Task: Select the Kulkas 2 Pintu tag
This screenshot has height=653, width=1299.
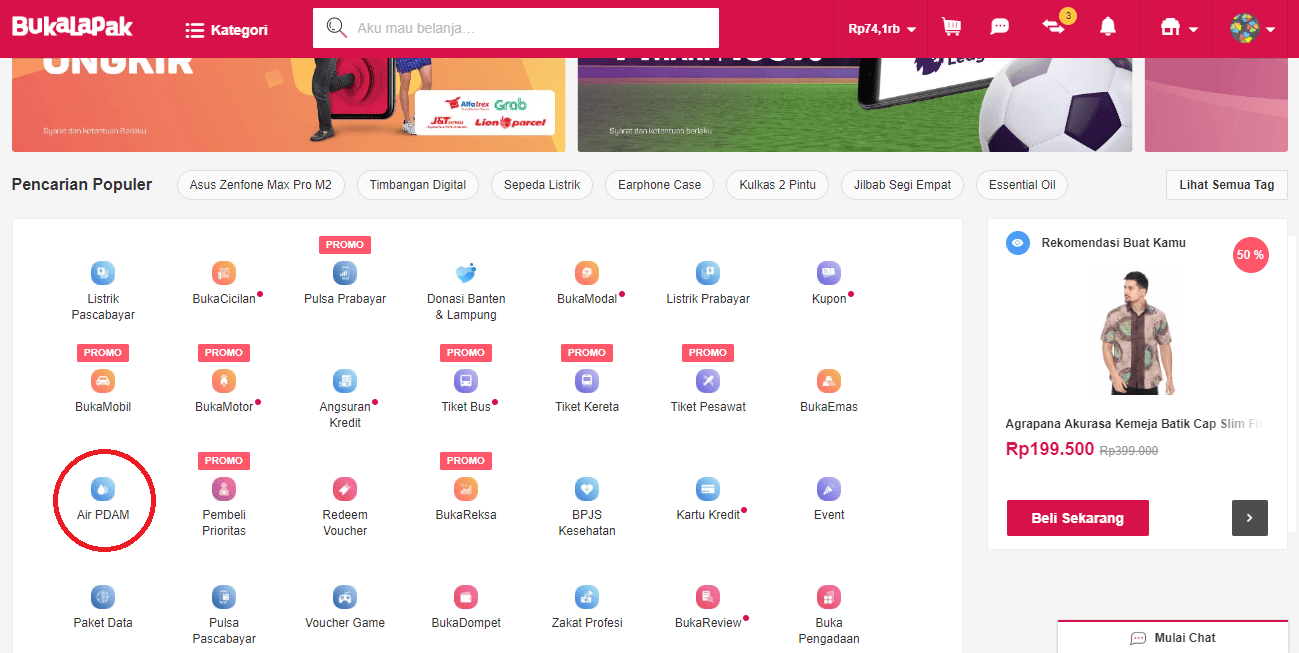Action: (x=778, y=185)
